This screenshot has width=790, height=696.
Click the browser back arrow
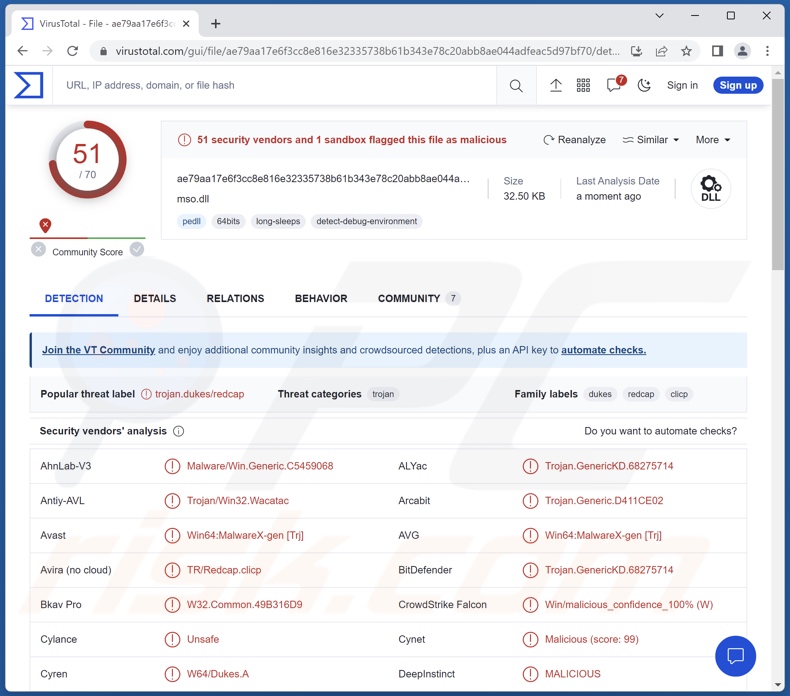point(23,51)
